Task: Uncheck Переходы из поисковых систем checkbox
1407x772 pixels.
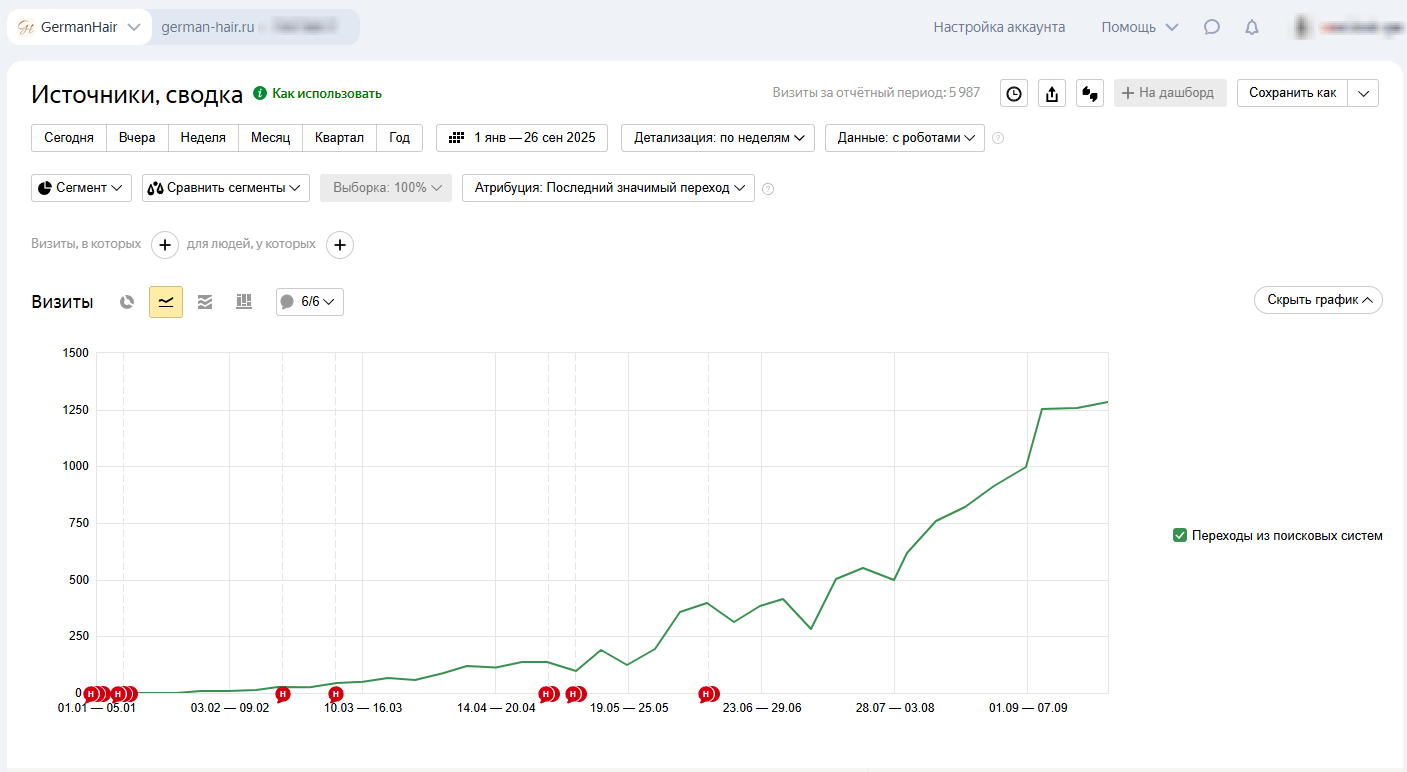Action: click(1180, 535)
